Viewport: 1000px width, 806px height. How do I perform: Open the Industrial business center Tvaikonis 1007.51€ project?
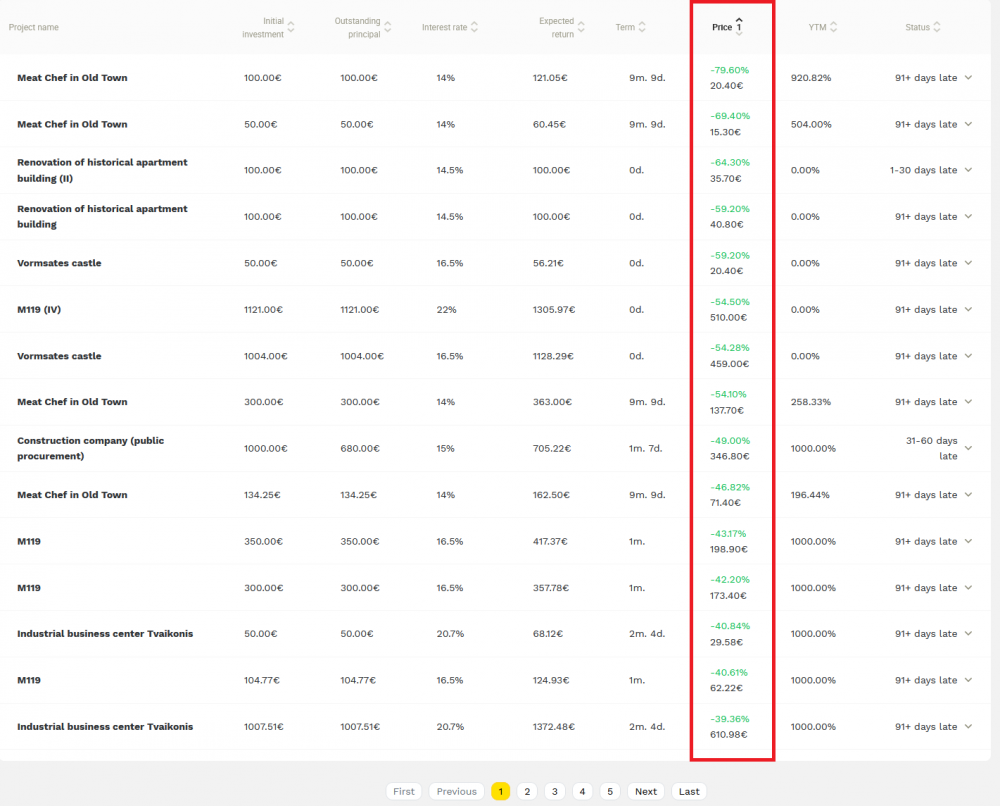(105, 727)
